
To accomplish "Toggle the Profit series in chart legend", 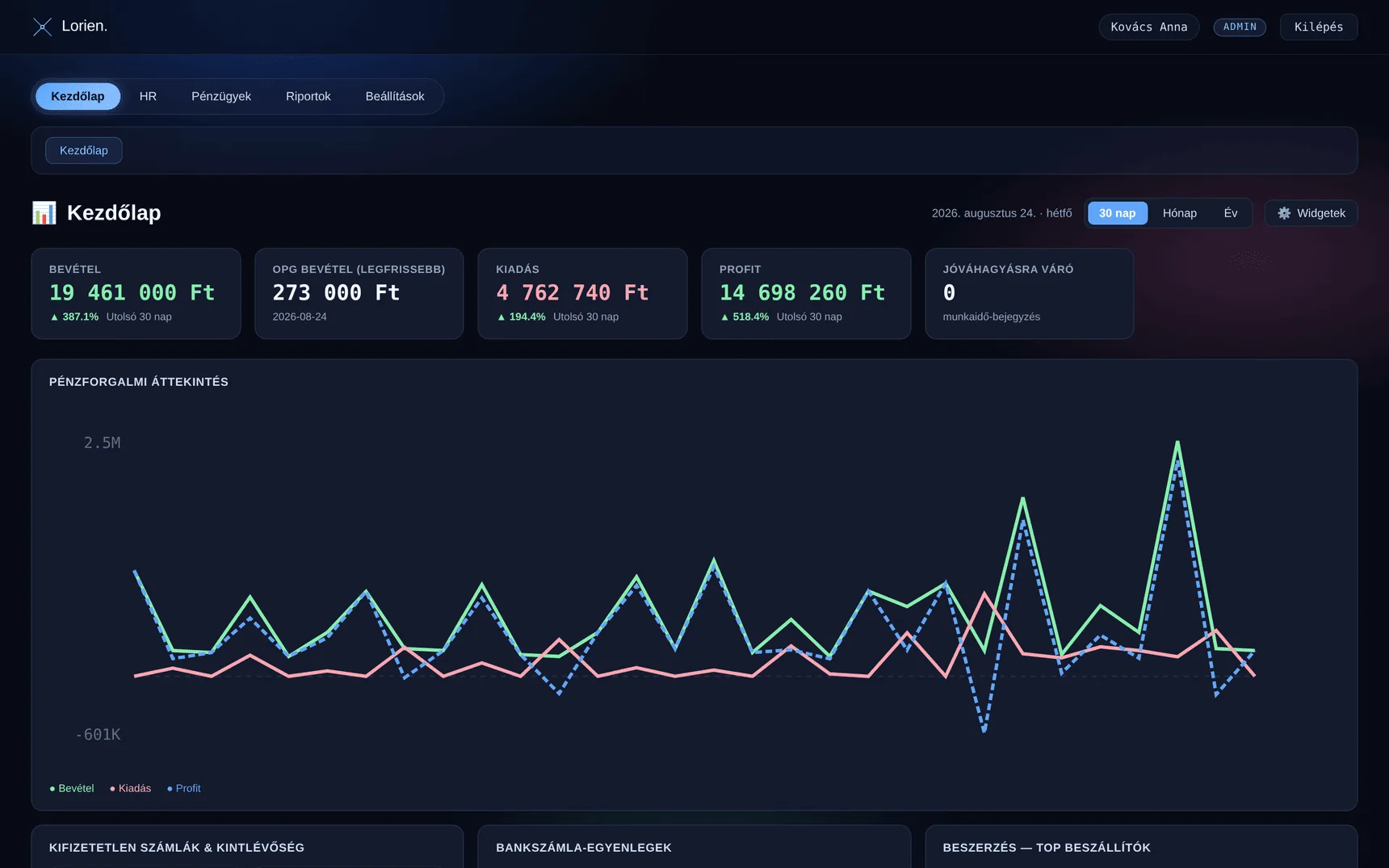I will (x=184, y=788).
